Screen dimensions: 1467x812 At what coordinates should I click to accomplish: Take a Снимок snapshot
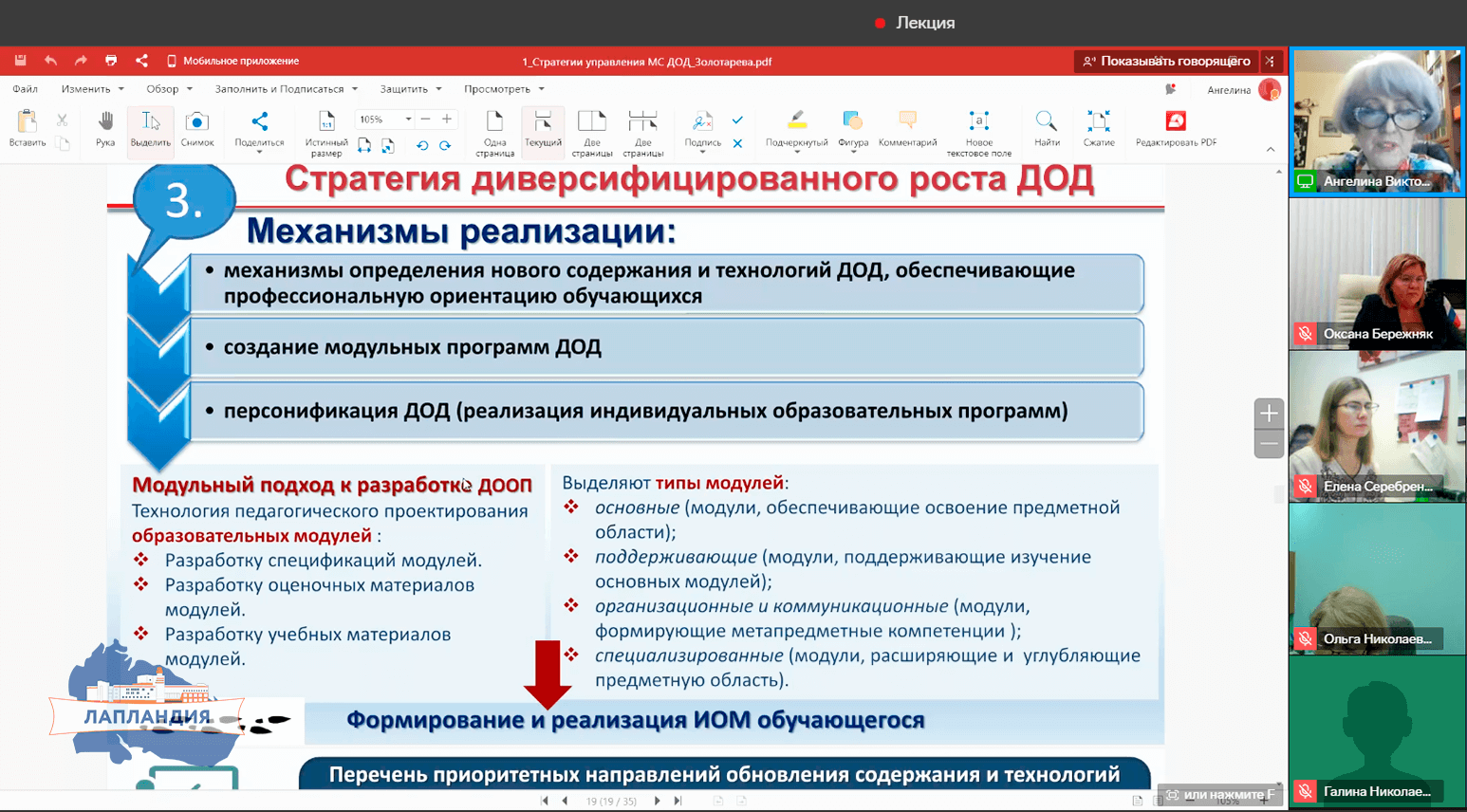point(196,129)
